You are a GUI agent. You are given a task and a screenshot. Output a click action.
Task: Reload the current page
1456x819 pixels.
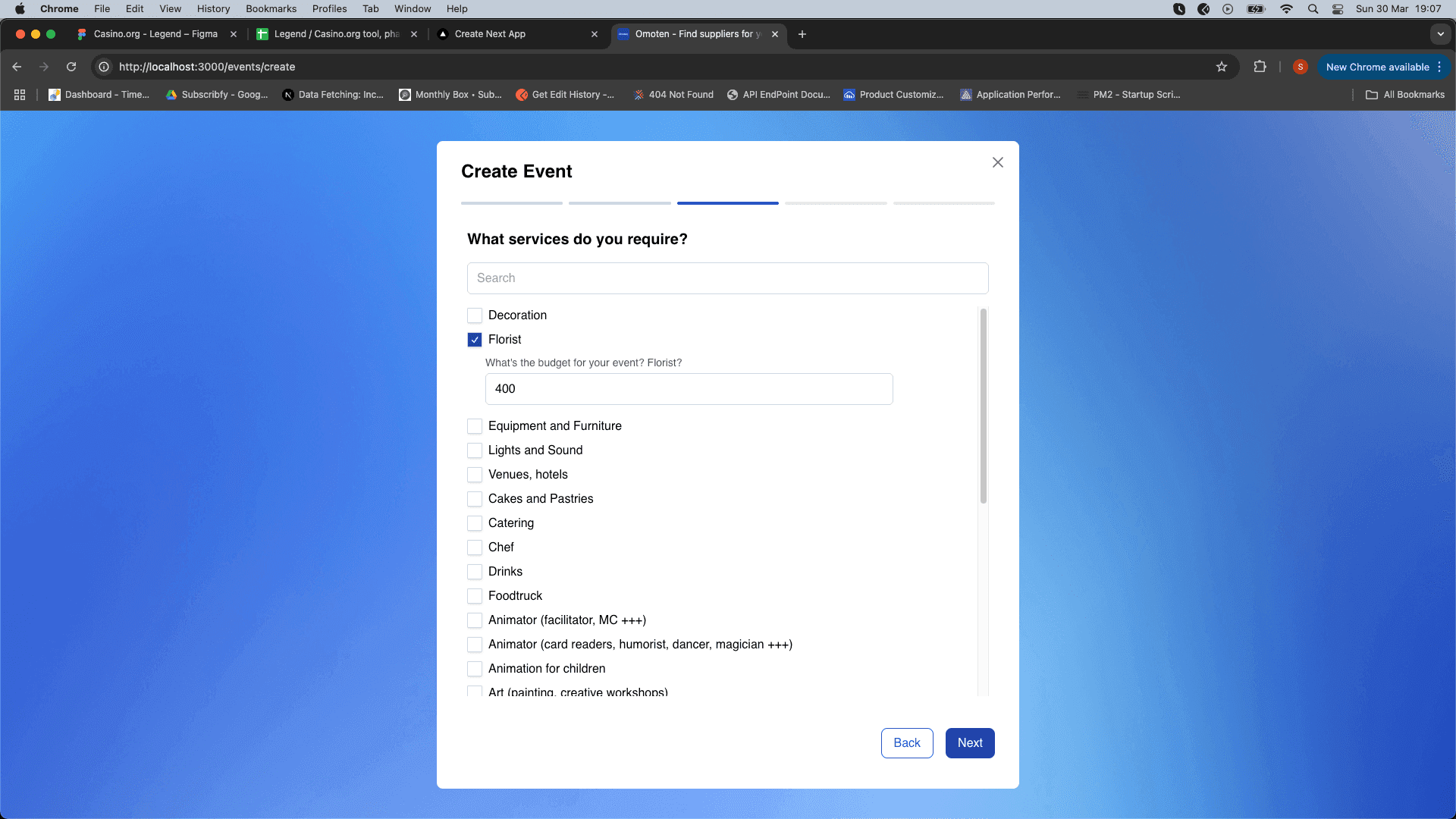click(x=71, y=67)
